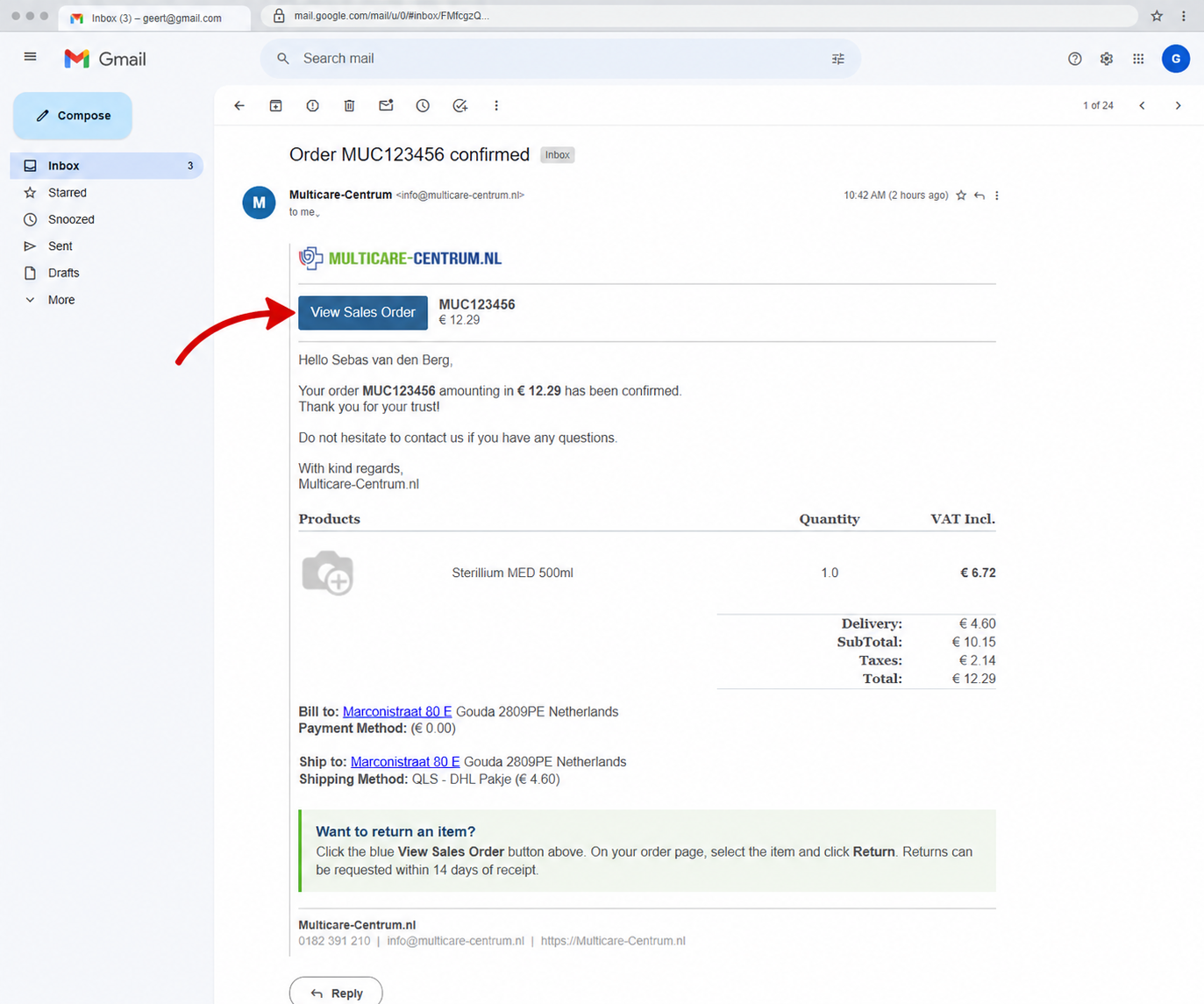The image size is (1204, 1004).
Task: Click the 'Want to return an item?' heading
Action: point(395,831)
